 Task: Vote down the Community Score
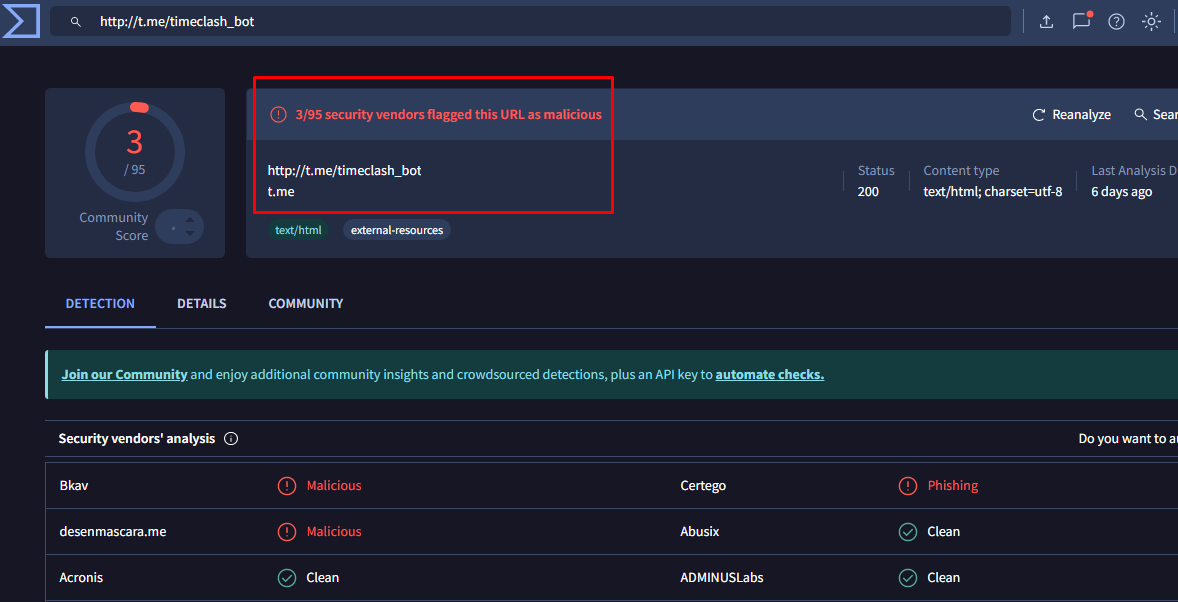[190, 234]
